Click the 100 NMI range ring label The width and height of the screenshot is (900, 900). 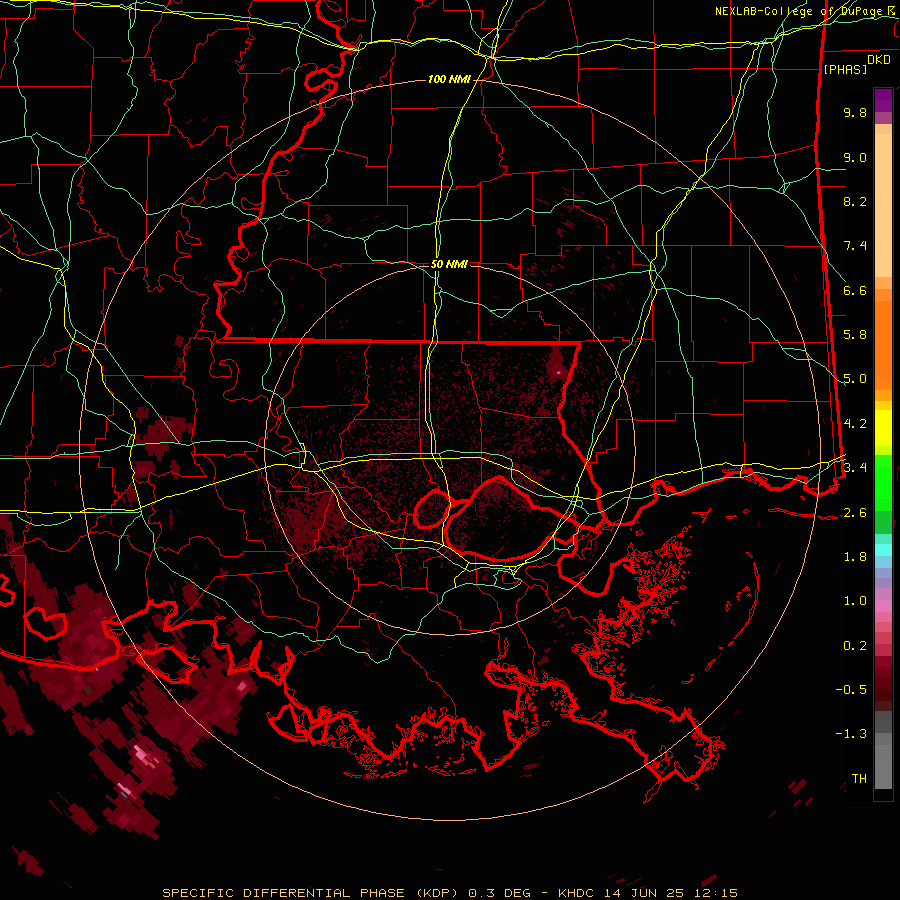click(449, 79)
